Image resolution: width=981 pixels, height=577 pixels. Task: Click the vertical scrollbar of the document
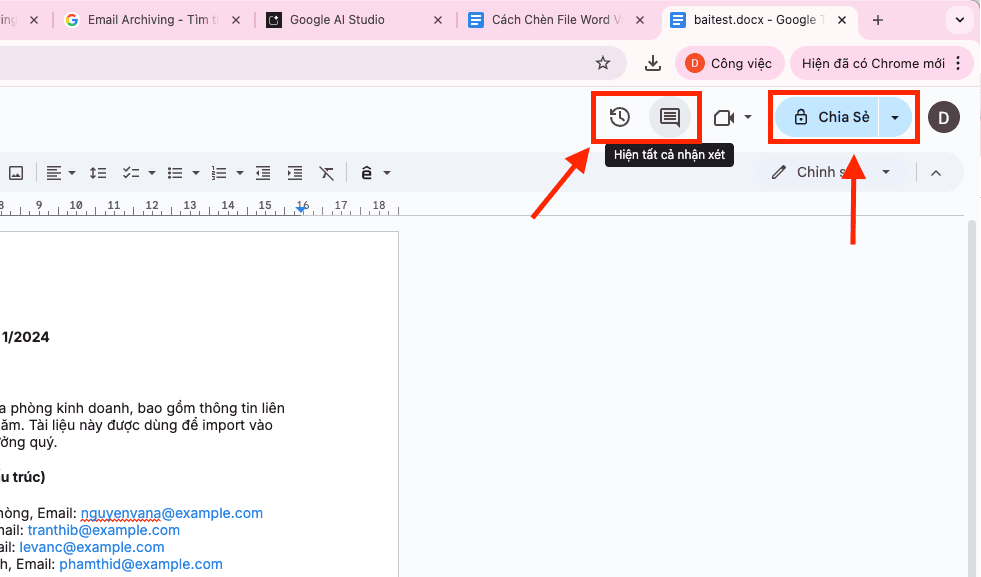pos(972,400)
